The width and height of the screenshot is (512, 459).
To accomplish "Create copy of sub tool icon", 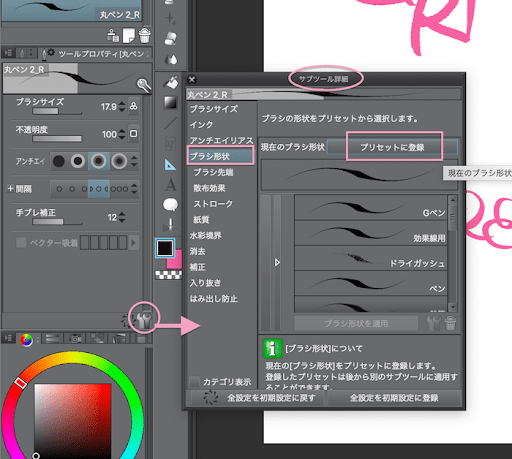I will tap(129, 36).
